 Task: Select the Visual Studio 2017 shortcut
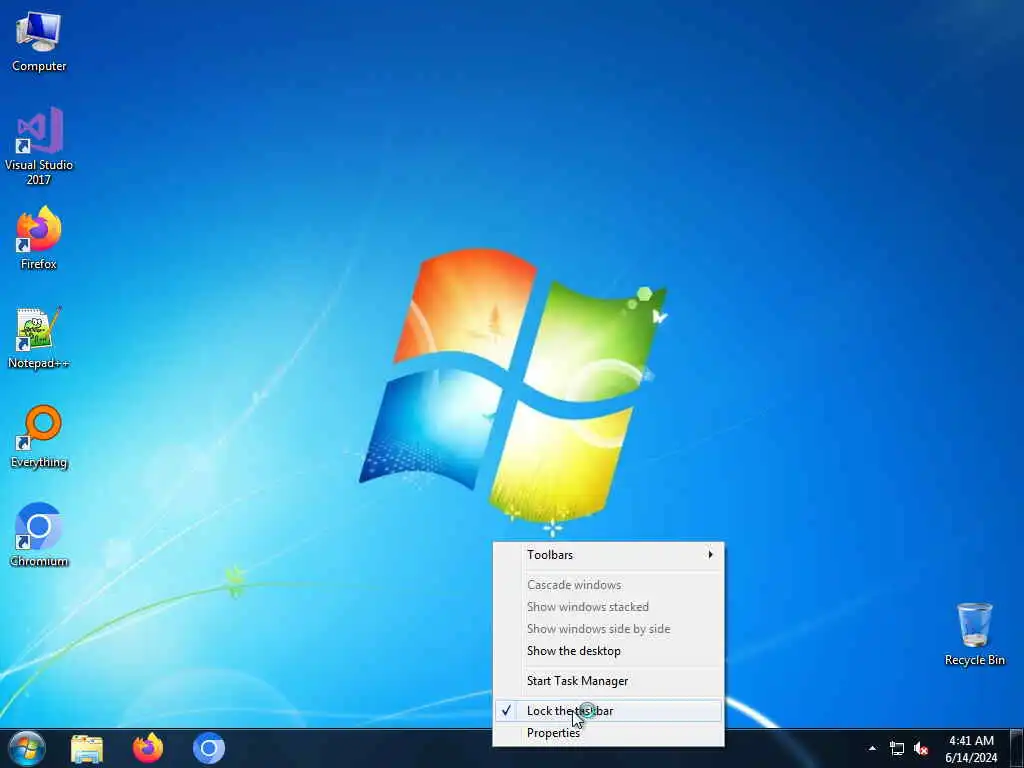coord(39,145)
